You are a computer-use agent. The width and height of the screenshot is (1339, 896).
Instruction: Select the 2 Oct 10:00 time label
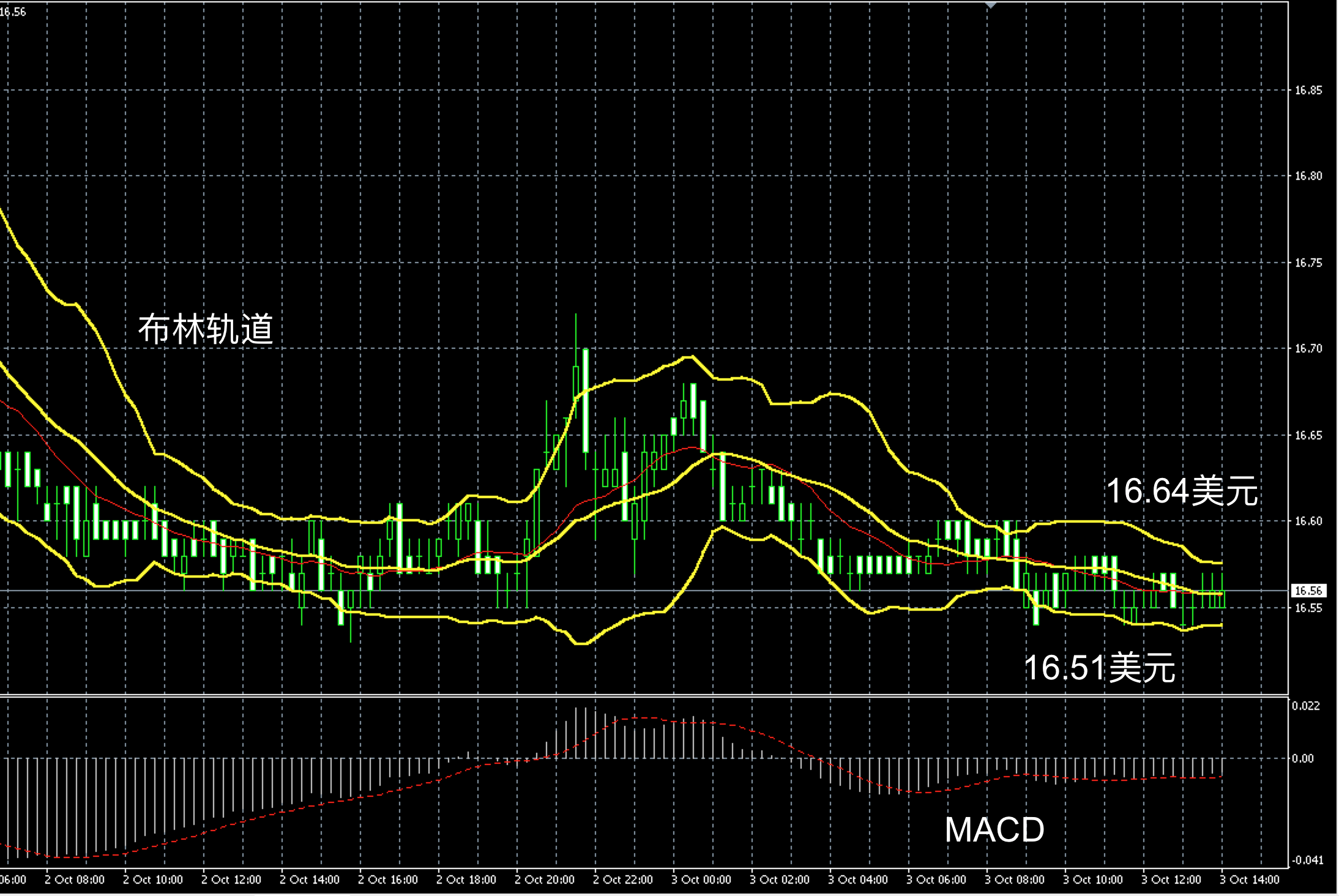(x=153, y=880)
